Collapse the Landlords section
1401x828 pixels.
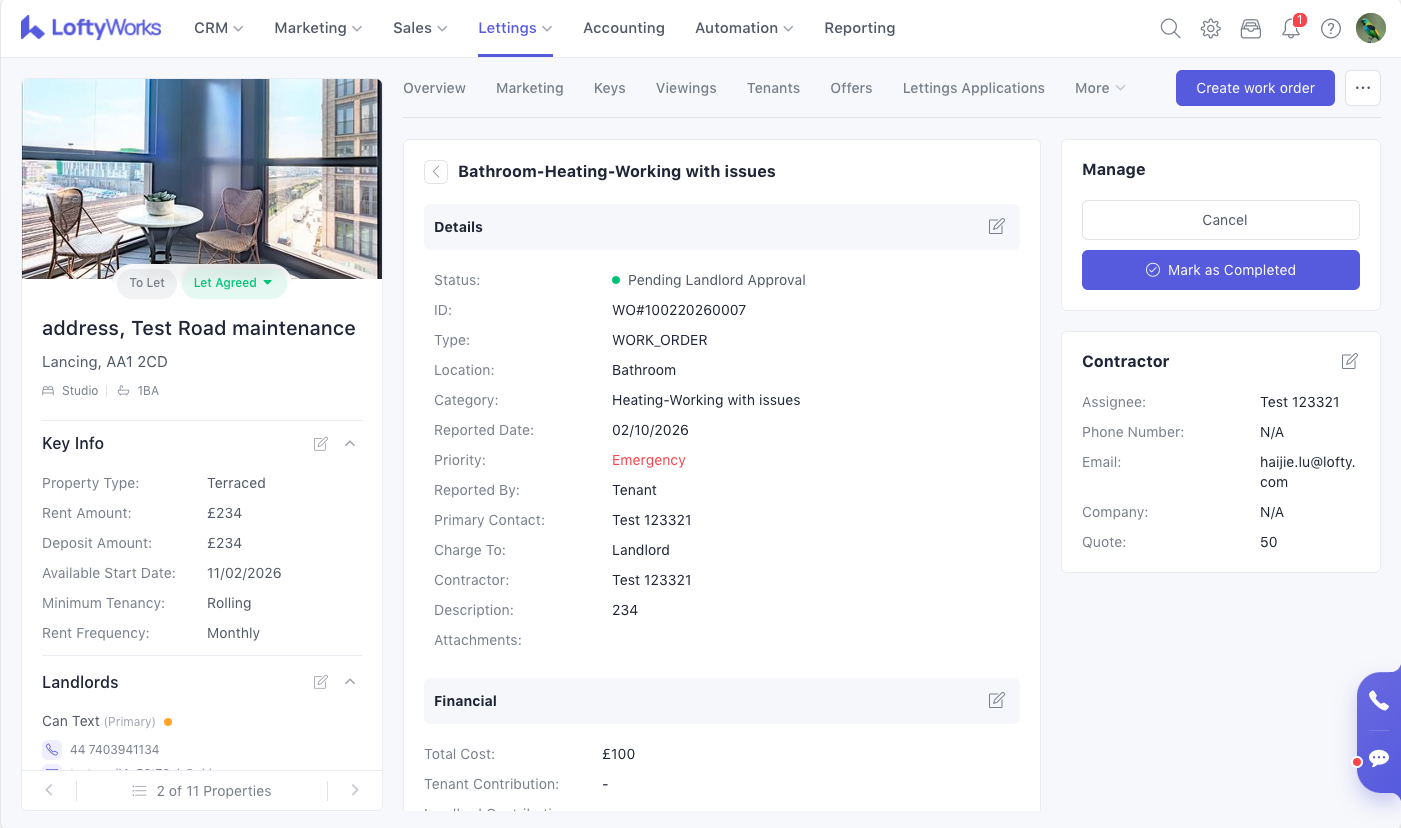[x=350, y=682]
